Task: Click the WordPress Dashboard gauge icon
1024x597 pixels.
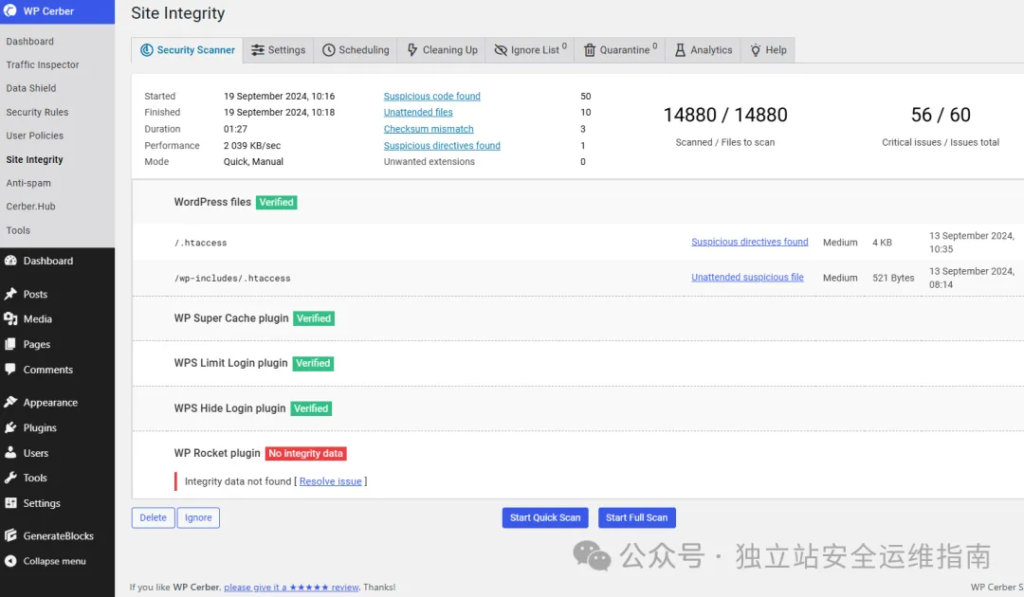Action: pyautogui.click(x=10, y=261)
